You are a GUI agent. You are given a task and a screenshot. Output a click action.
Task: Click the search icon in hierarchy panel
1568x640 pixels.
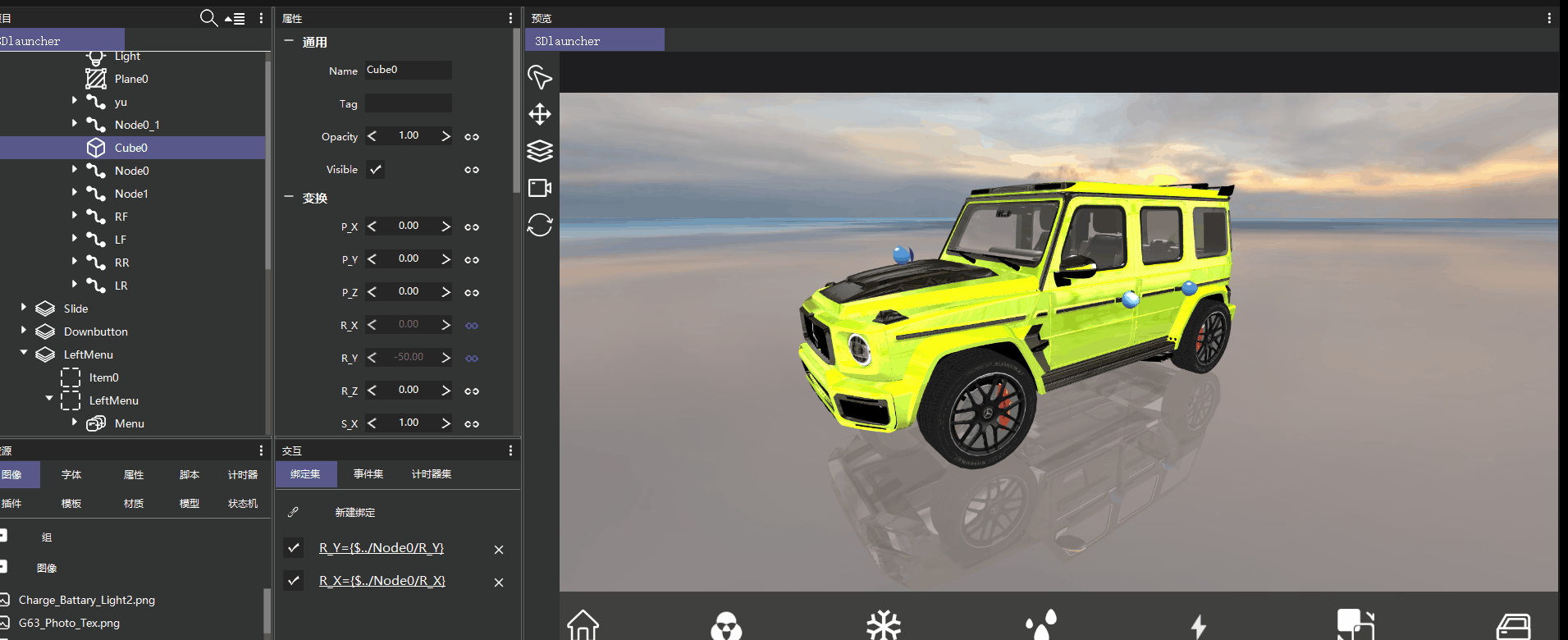coord(209,18)
